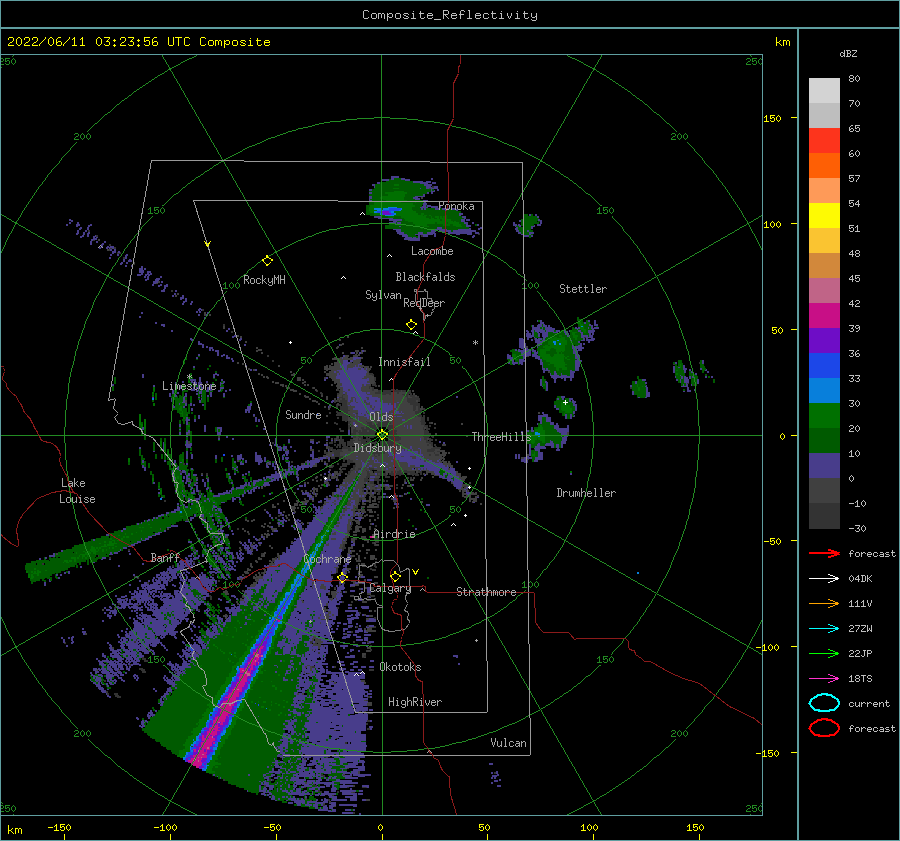900x841 pixels.
Task: Click the Vulcan town label
Action: point(509,743)
